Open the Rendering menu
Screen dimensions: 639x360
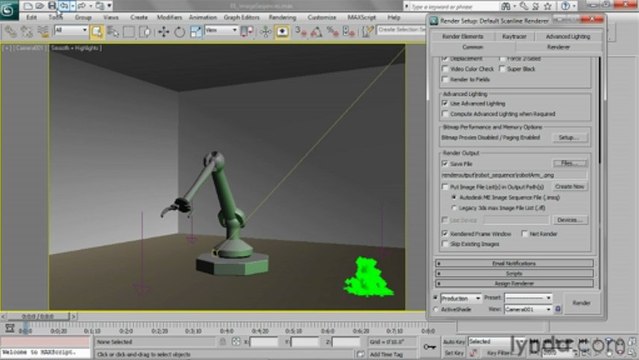click(x=282, y=18)
